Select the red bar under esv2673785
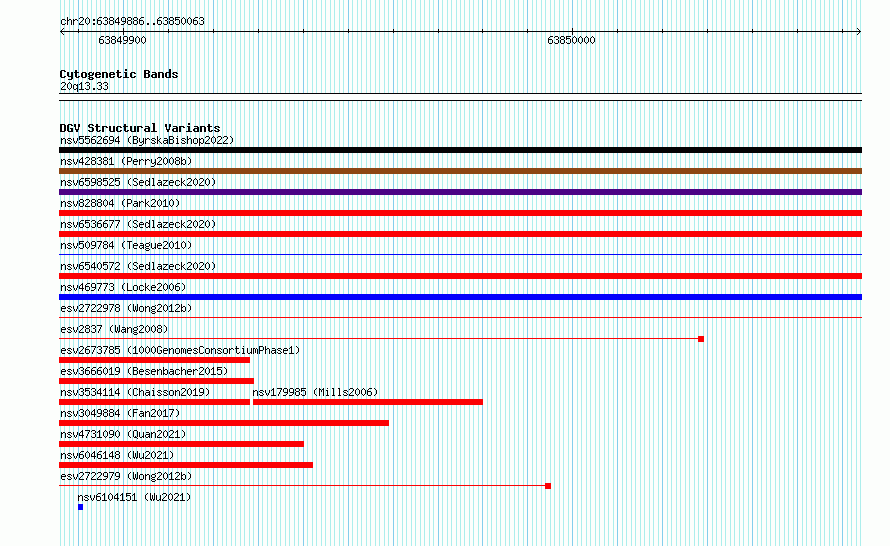Viewport: 890px width, 546px height. point(154,360)
